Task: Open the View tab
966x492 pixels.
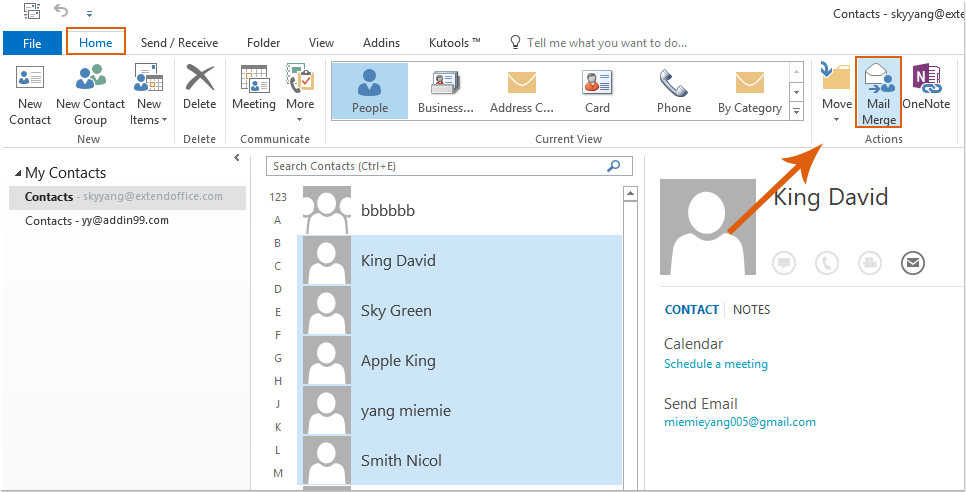Action: (x=321, y=42)
